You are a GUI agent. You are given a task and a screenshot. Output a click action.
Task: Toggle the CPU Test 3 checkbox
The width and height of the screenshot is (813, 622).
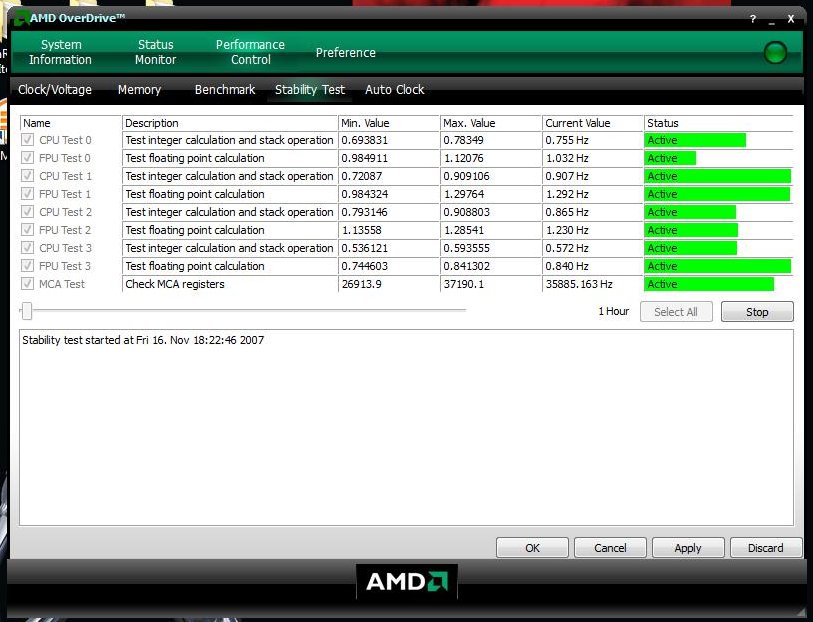(x=27, y=248)
